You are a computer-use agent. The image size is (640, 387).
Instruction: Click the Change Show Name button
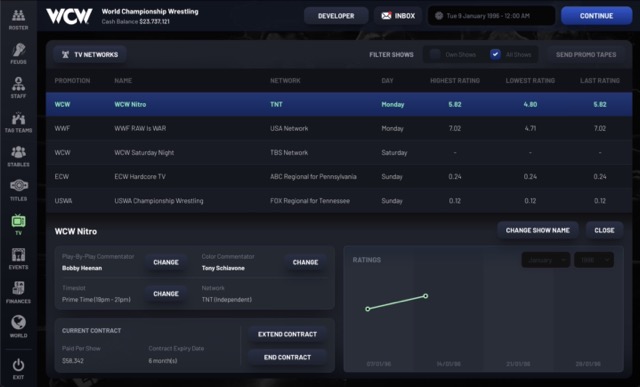point(538,230)
